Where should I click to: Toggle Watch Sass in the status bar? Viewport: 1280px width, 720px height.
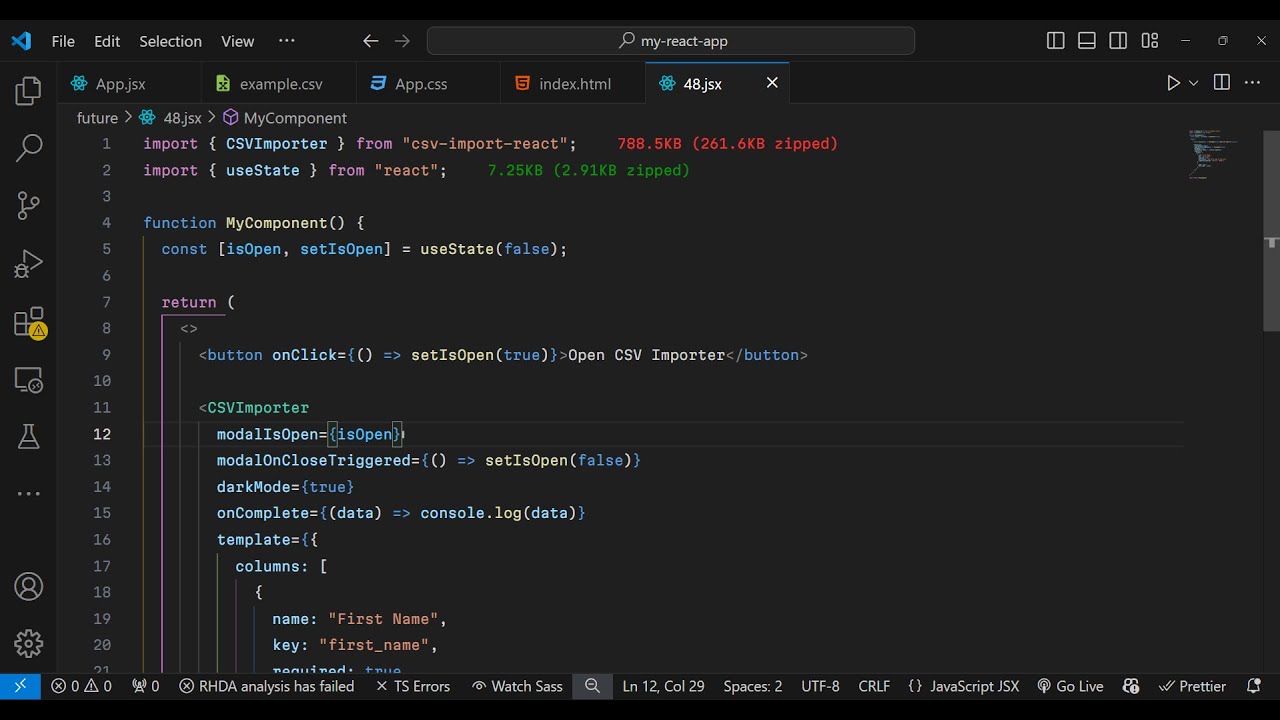tap(518, 686)
